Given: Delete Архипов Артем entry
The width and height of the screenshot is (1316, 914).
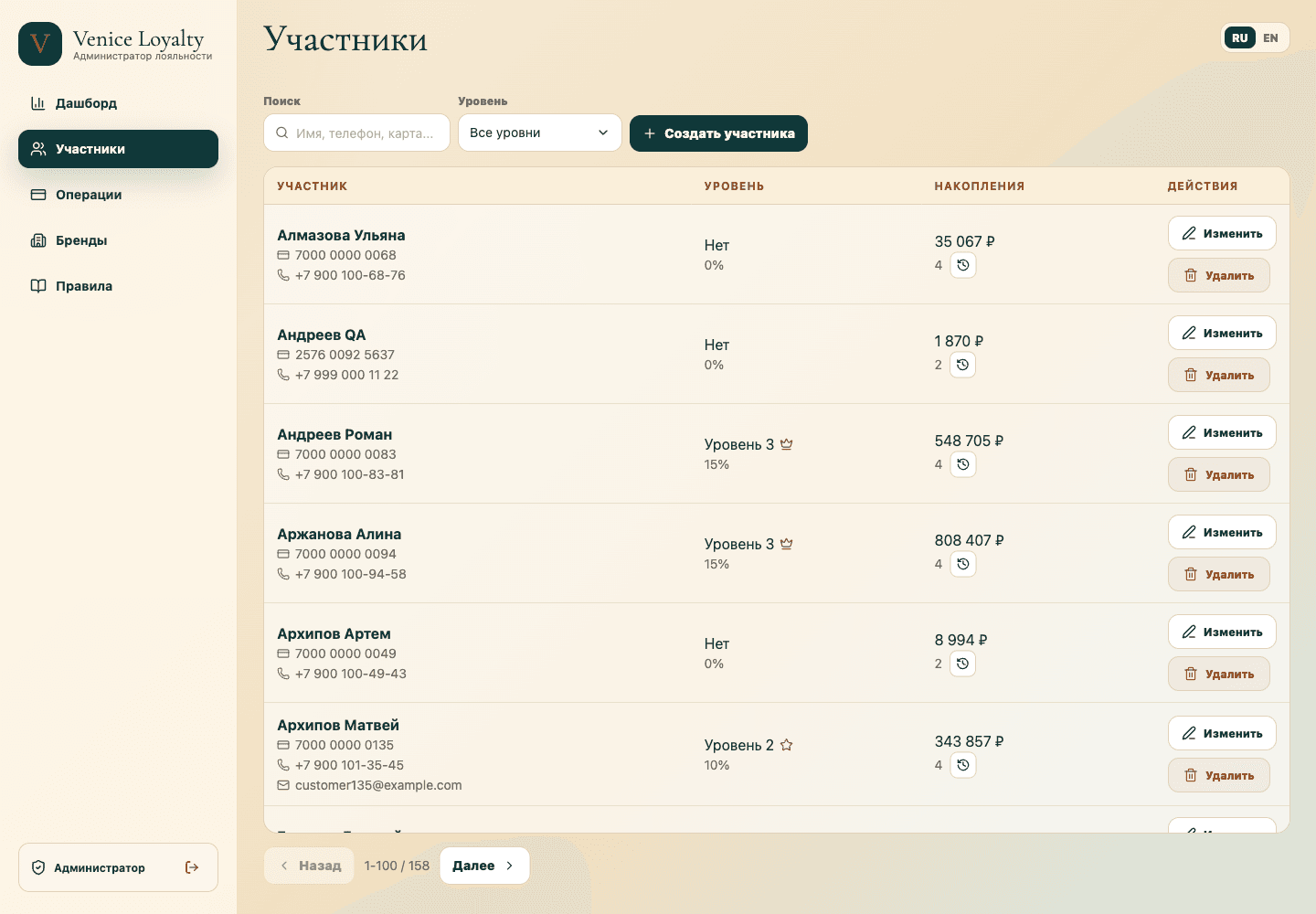Looking at the screenshot, I should (x=1219, y=674).
